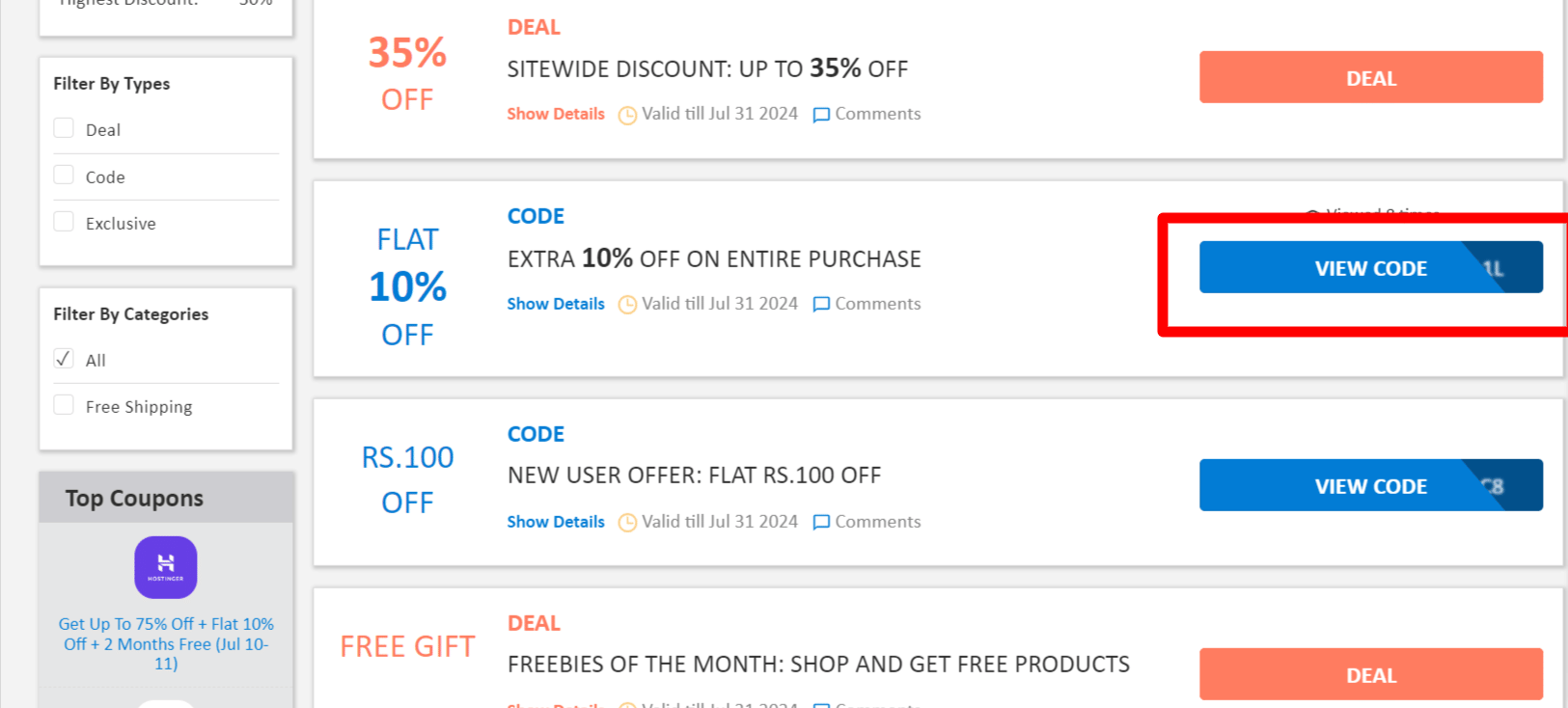Check the Code filter type
1568x708 pixels.
64,174
